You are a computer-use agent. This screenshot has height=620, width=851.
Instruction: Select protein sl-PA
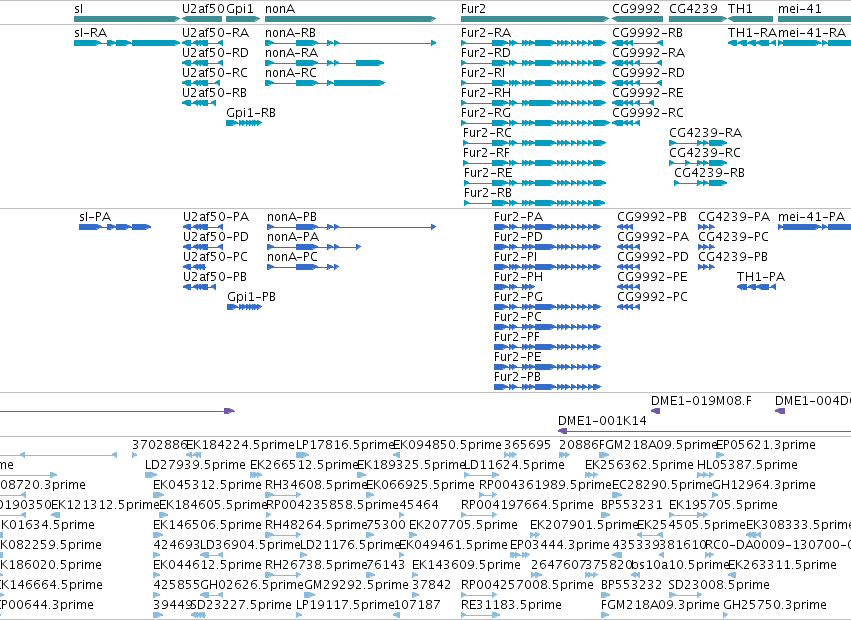pyautogui.click(x=115, y=227)
